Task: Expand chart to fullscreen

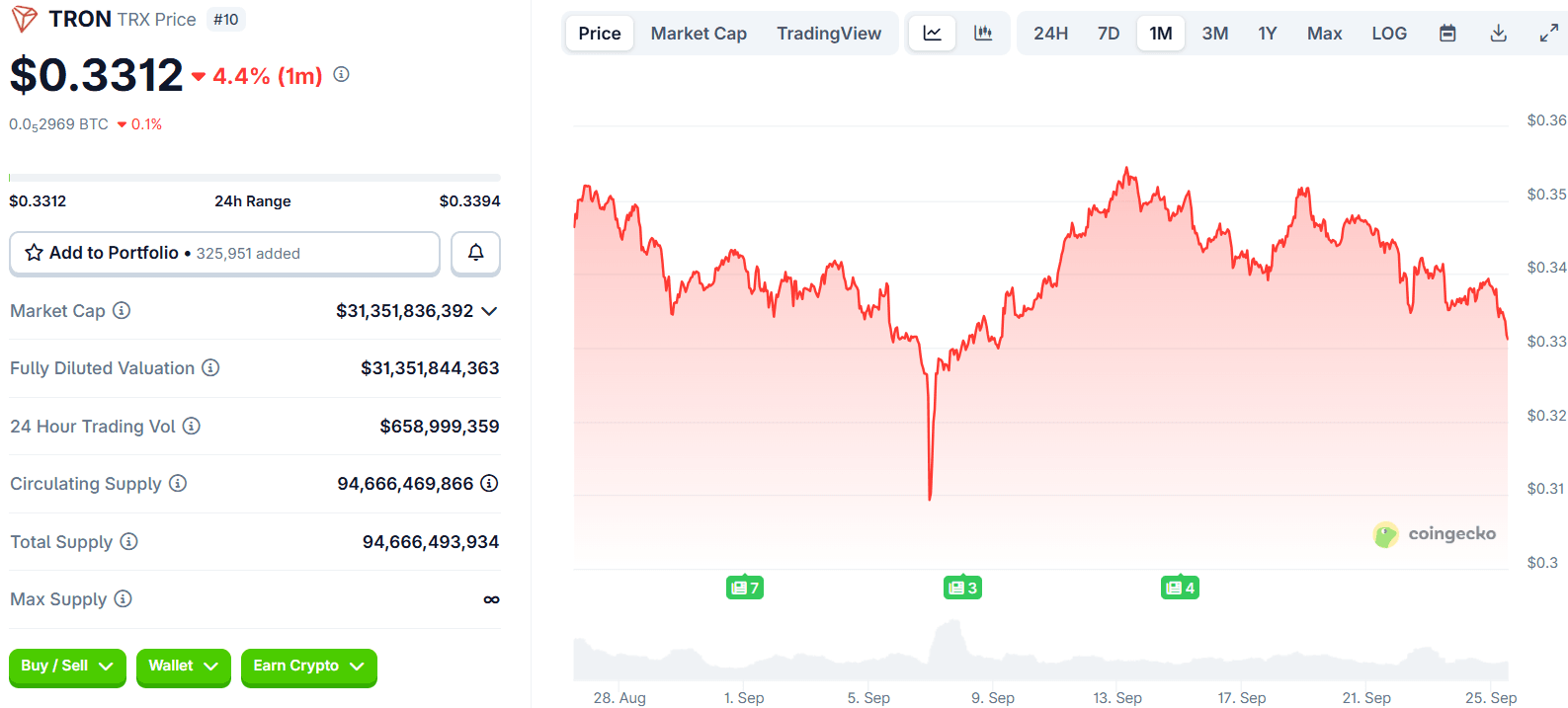Action: coord(1548,34)
